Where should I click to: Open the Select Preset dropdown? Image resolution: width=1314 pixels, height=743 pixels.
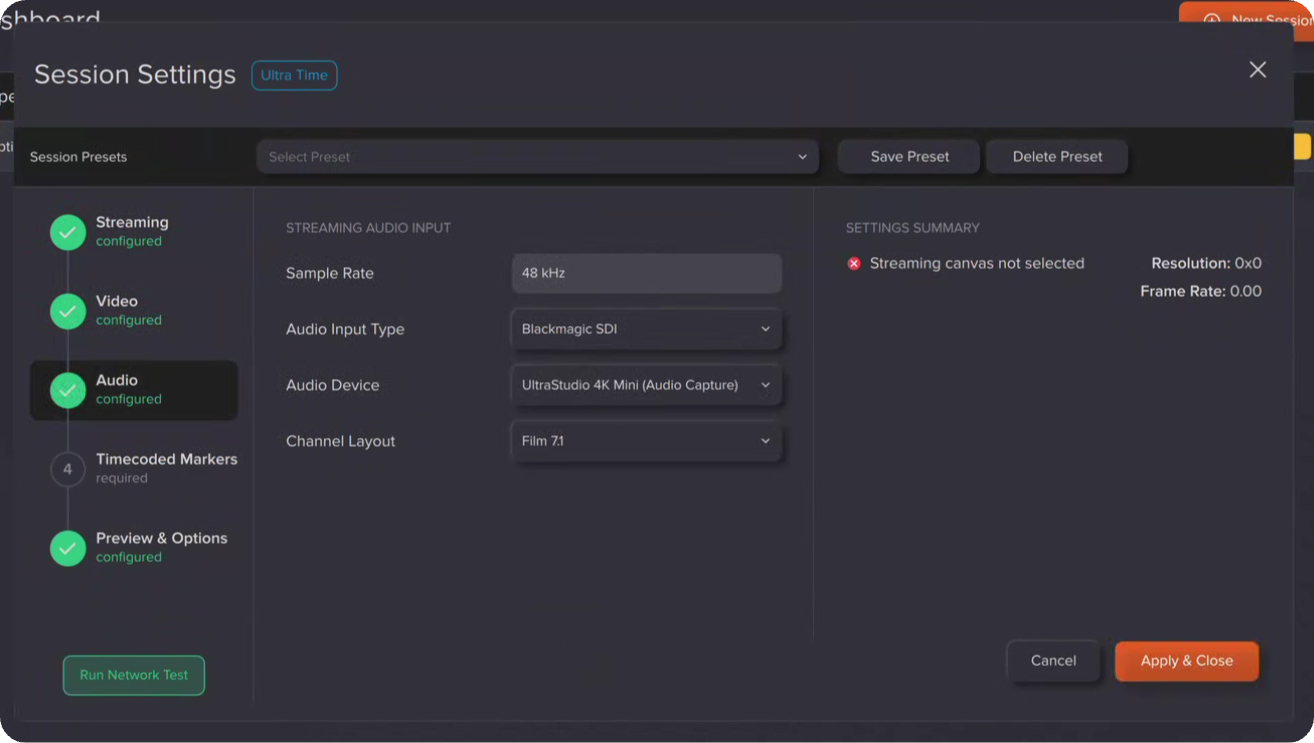537,157
